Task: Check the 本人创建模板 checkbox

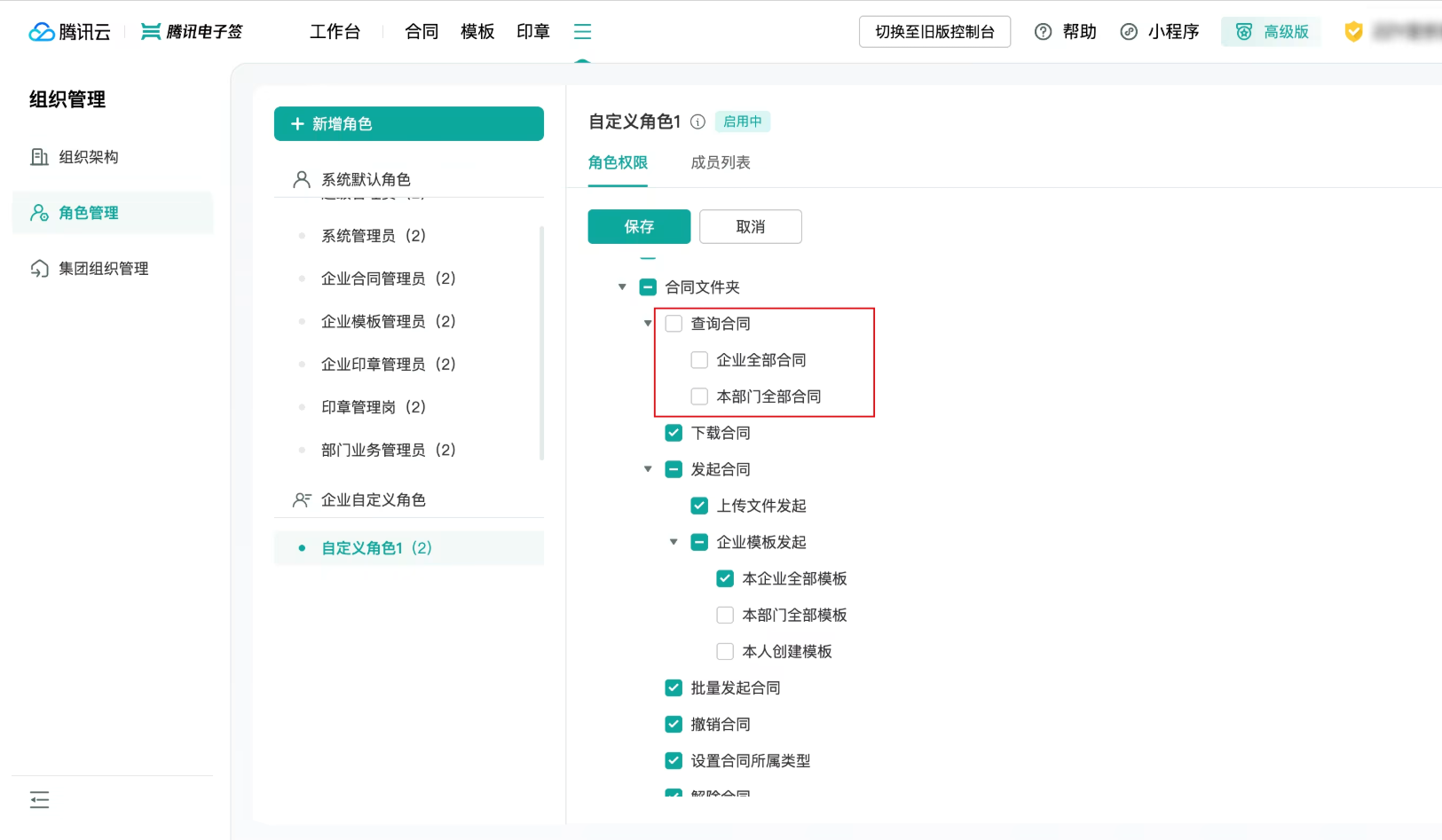Action: click(725, 651)
